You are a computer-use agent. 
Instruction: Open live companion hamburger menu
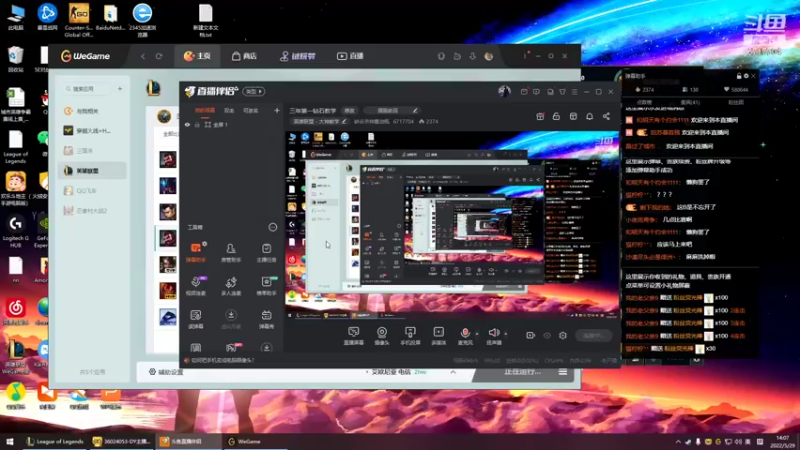[574, 92]
